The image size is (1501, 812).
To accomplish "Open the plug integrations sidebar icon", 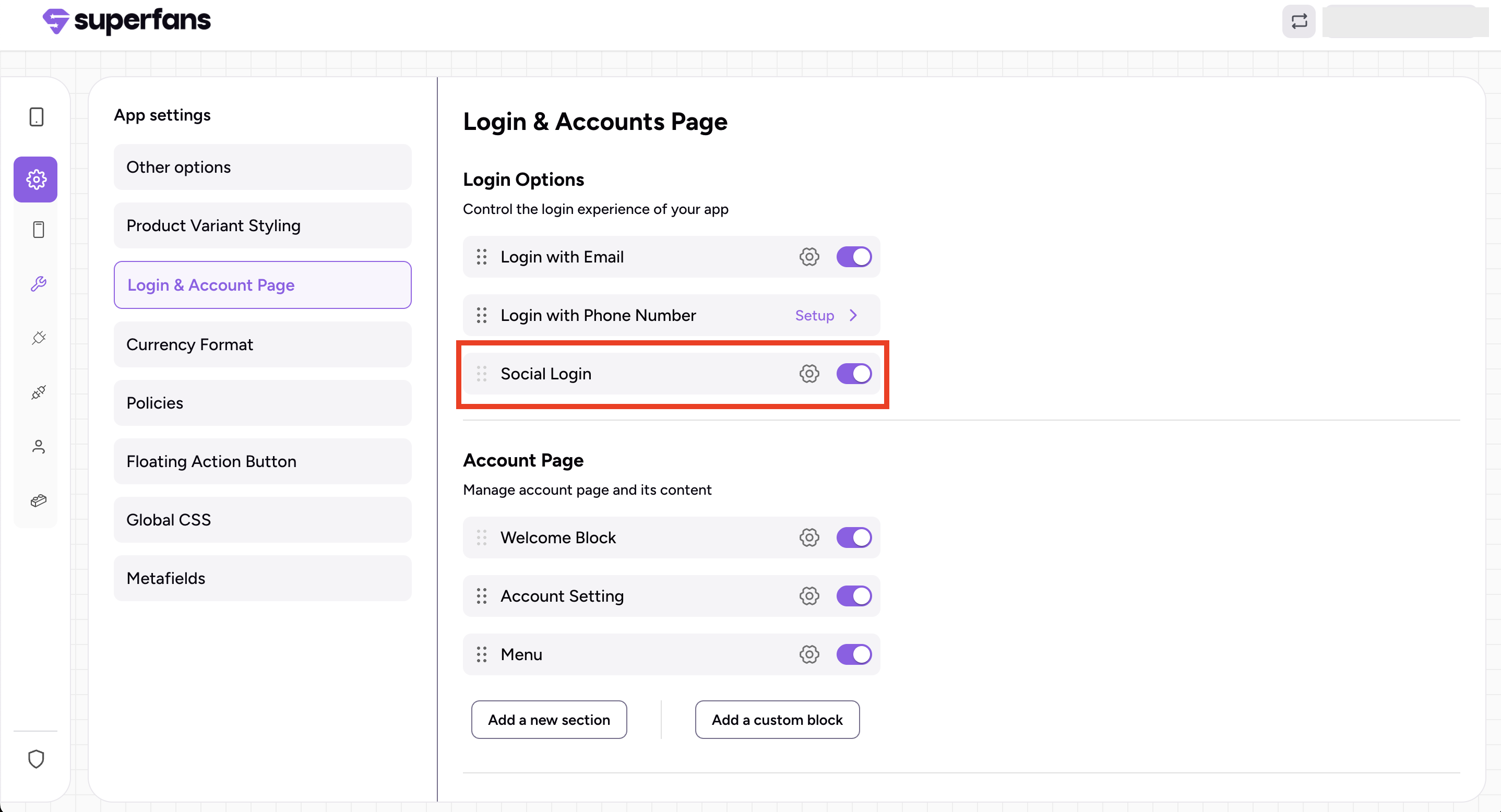I will (38, 339).
